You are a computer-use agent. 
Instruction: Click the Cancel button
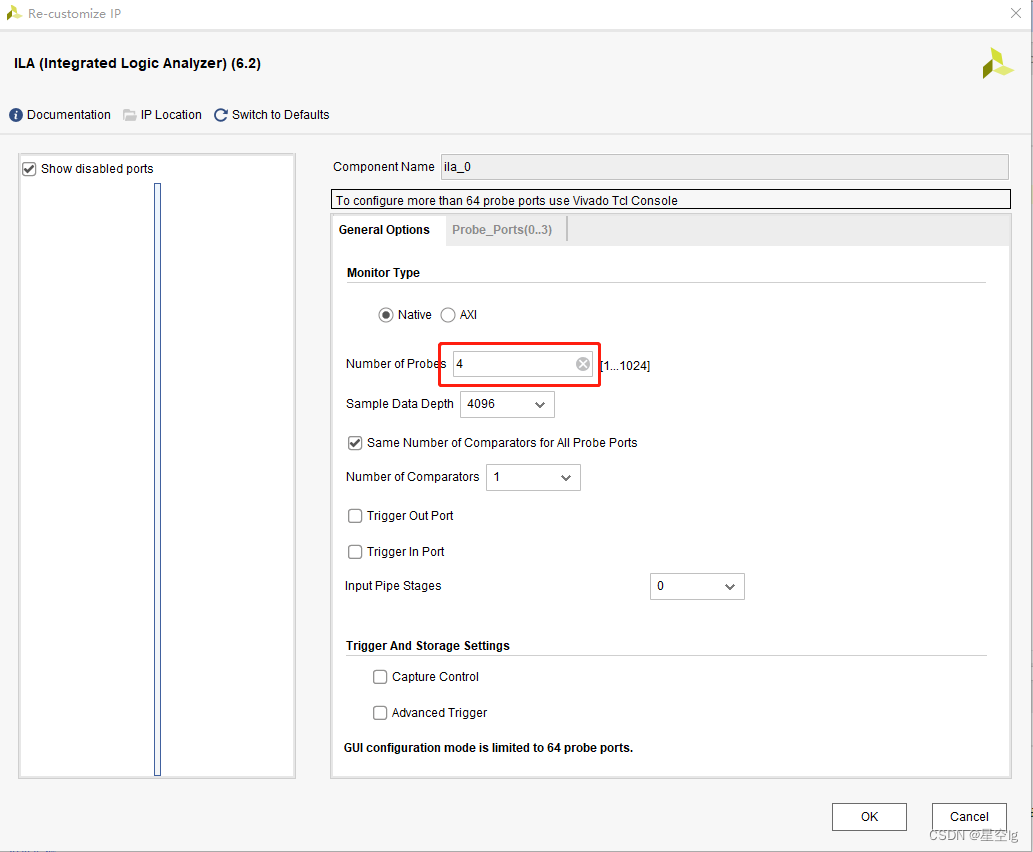pyautogui.click(x=969, y=817)
